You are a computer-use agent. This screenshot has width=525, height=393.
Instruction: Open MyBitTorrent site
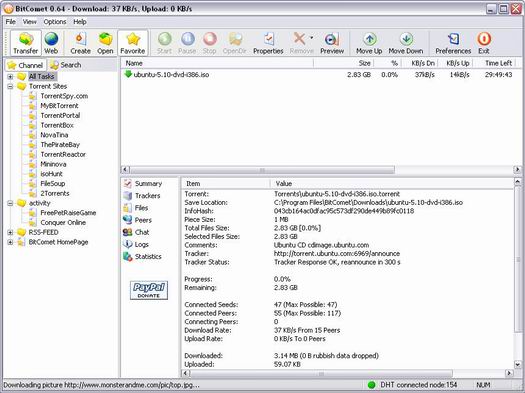59,106
